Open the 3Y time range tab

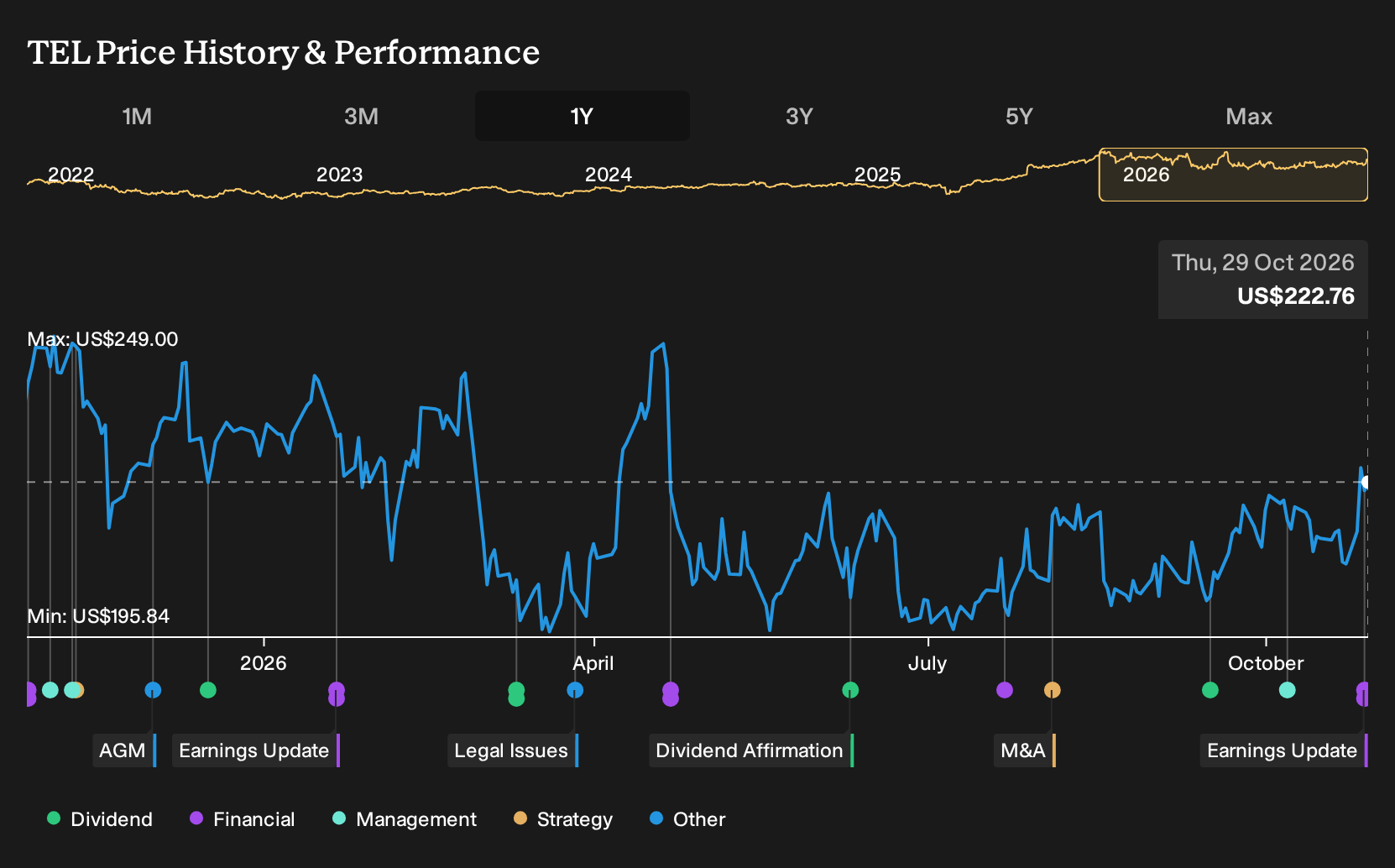[x=799, y=116]
